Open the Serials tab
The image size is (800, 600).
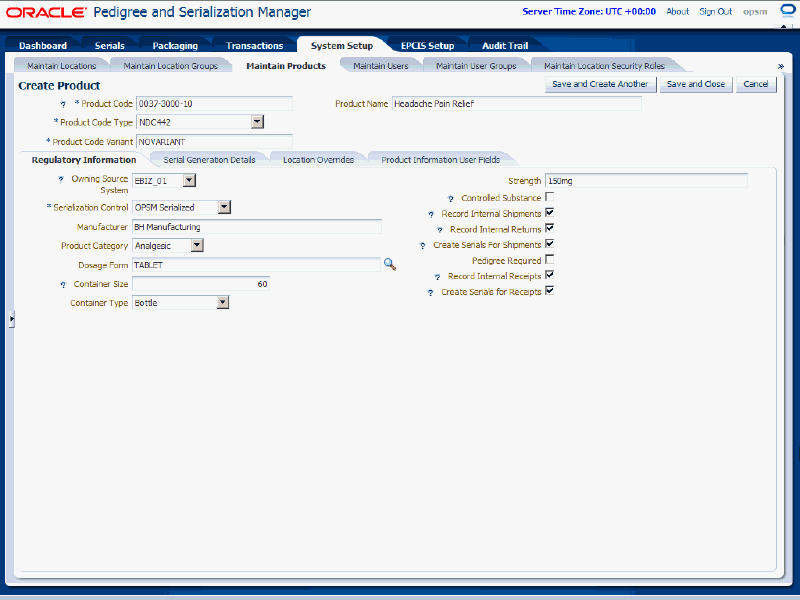[110, 45]
